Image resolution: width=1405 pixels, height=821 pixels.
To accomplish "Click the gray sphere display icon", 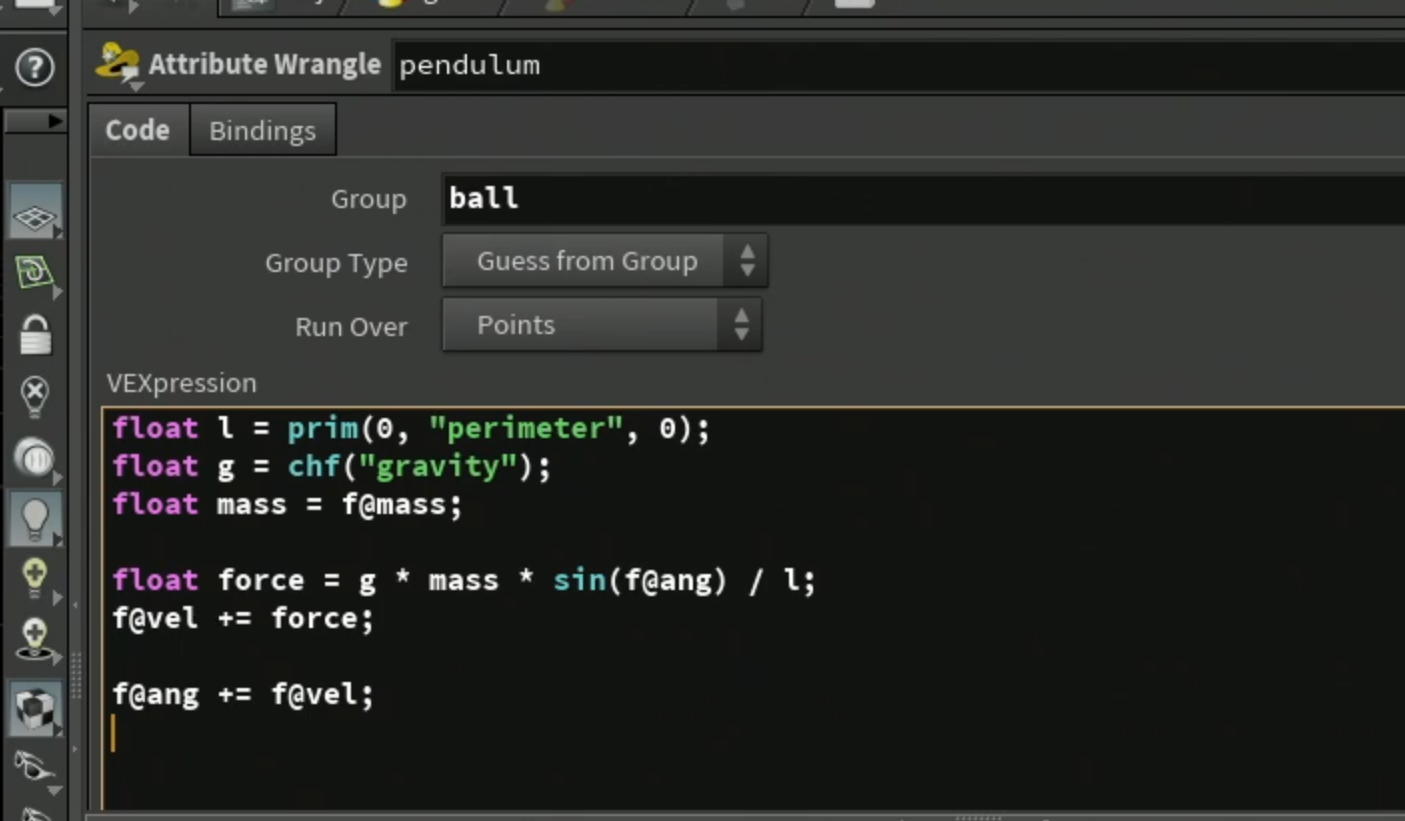I will (35, 458).
